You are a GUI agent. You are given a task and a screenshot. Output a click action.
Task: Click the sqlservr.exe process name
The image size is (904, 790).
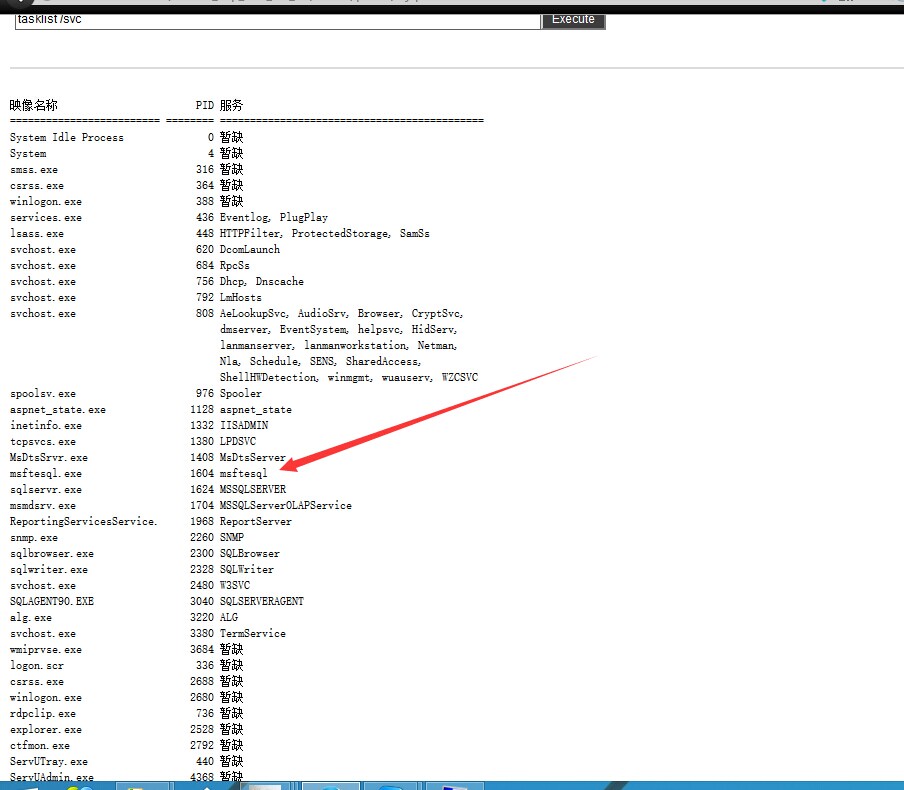[46, 490]
